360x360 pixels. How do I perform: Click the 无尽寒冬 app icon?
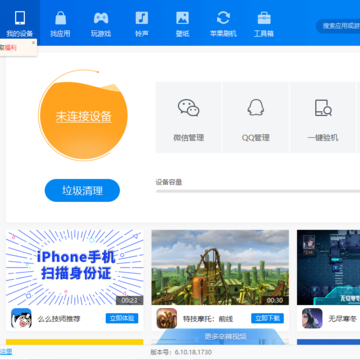pyautogui.click(x=312, y=318)
